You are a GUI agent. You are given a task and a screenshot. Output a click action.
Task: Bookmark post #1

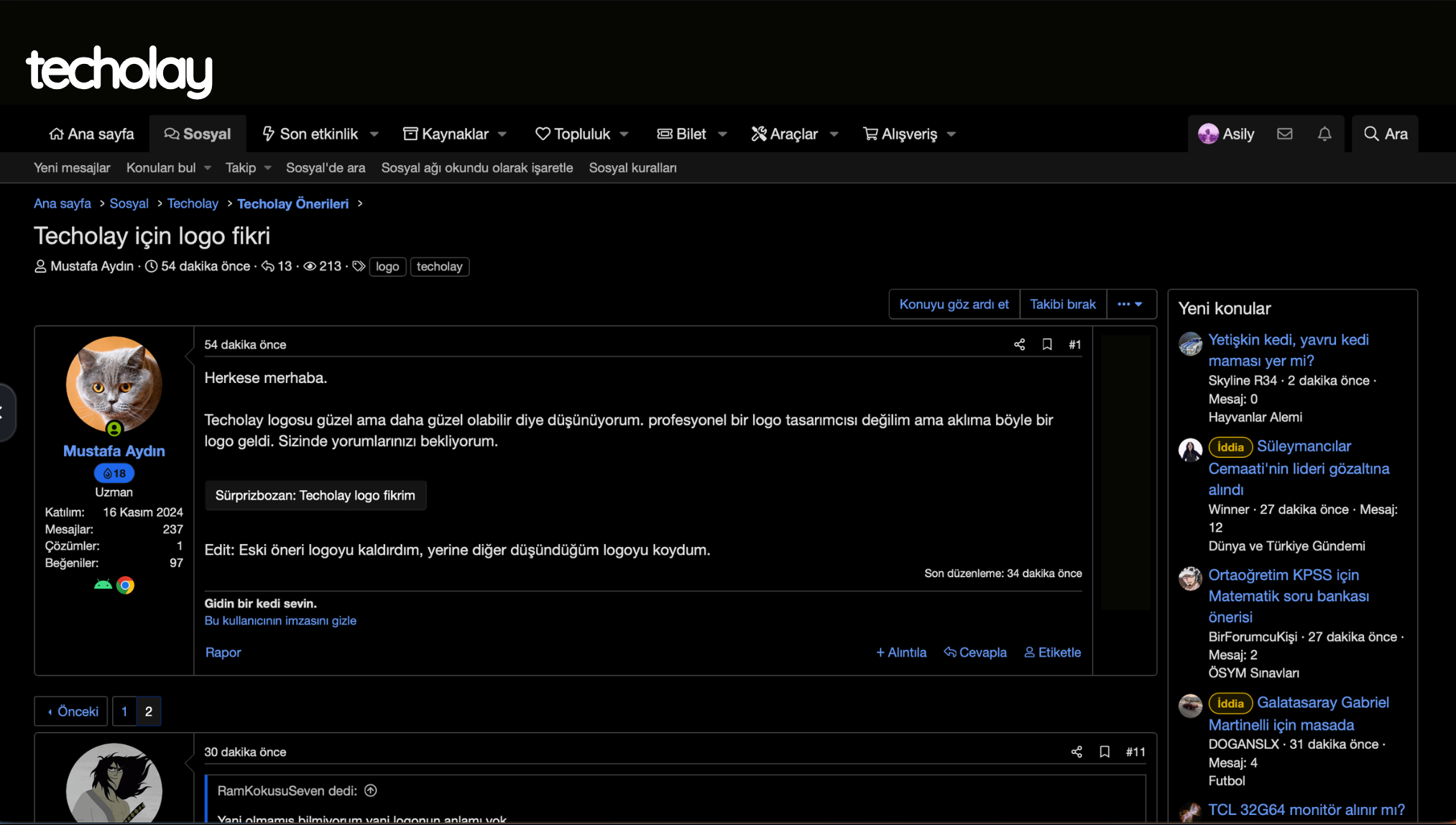pos(1047,345)
